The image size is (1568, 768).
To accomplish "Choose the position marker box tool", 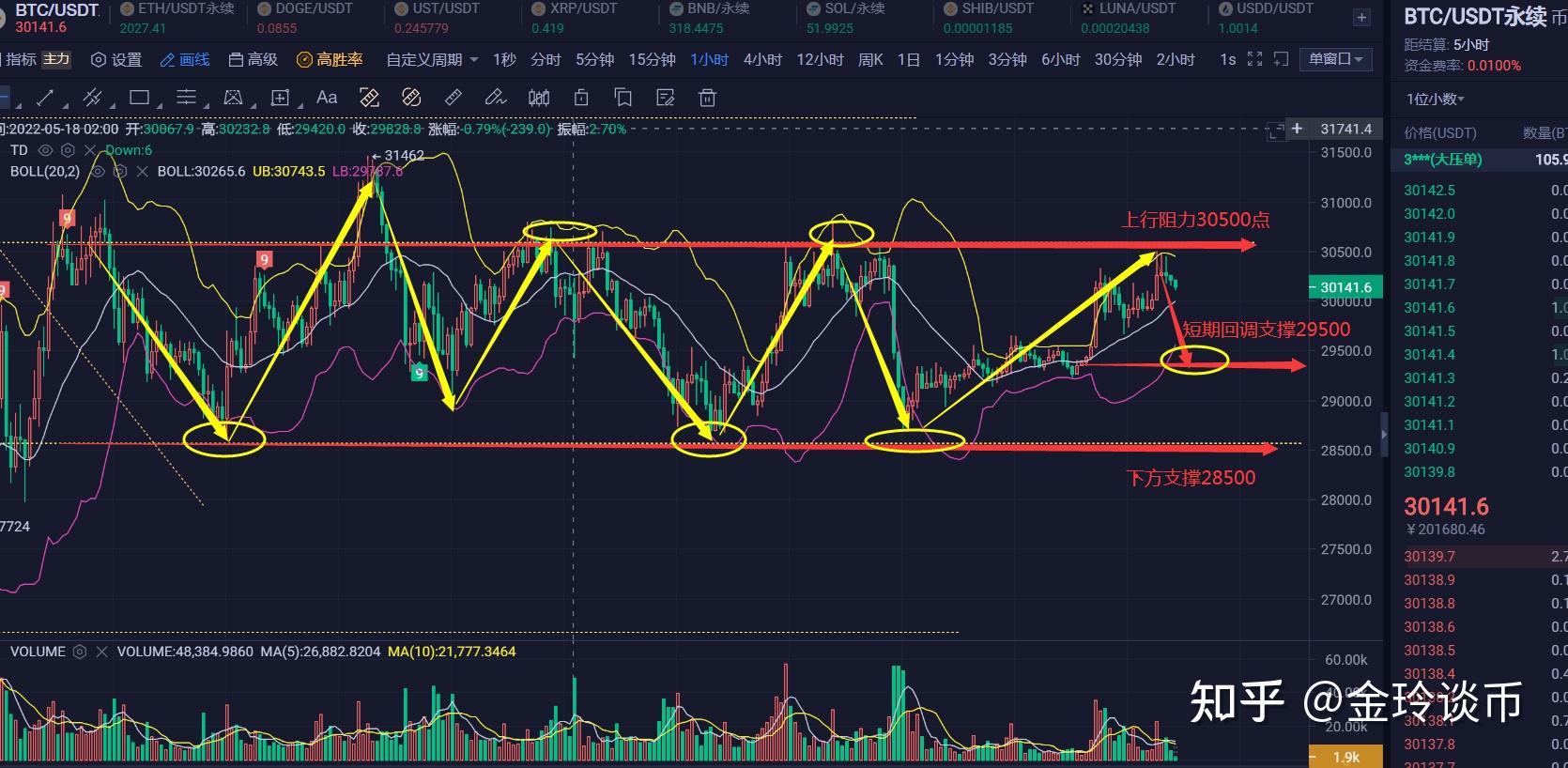I will coord(280,98).
